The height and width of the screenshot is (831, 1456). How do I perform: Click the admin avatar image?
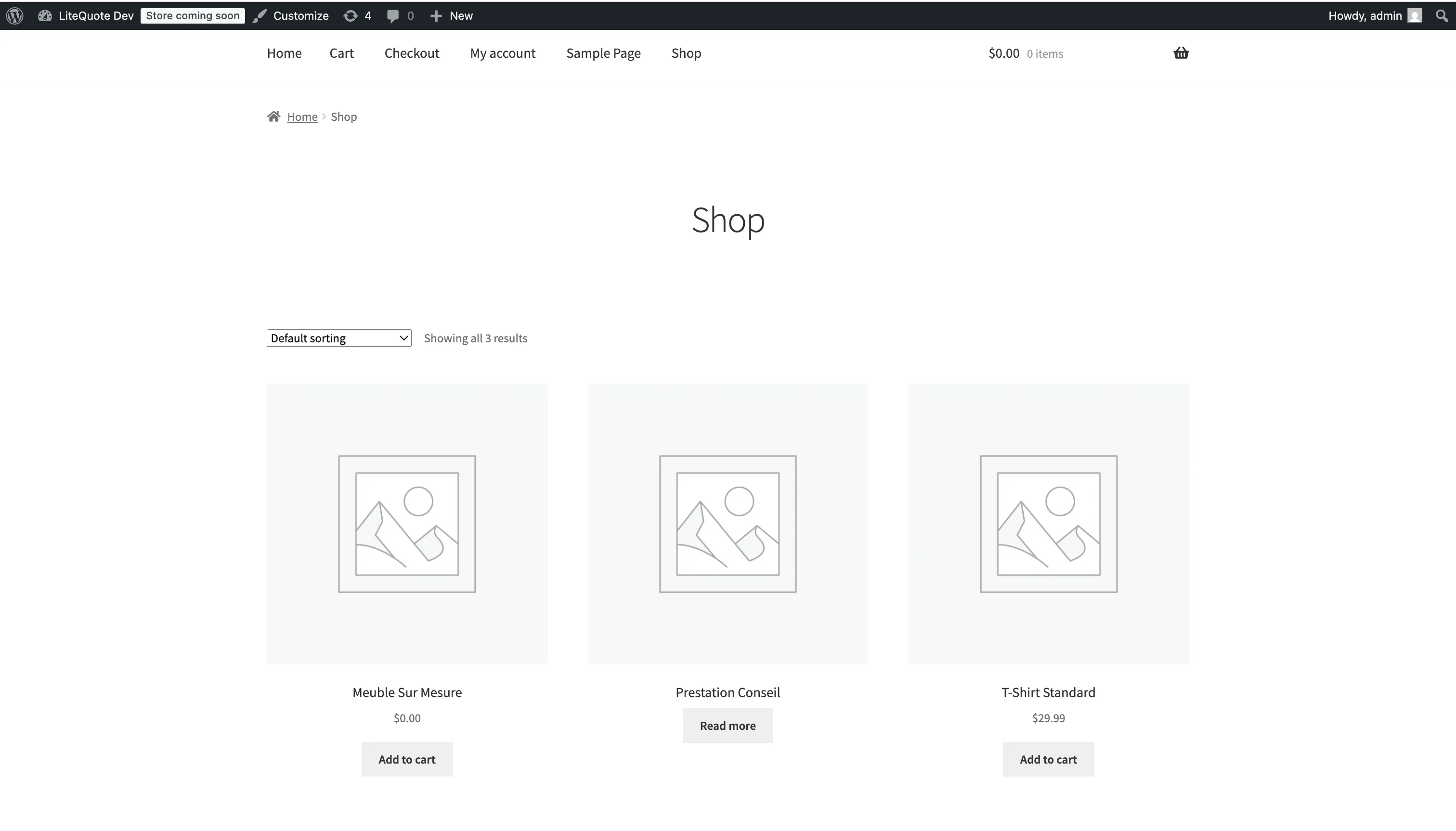pos(1415,15)
